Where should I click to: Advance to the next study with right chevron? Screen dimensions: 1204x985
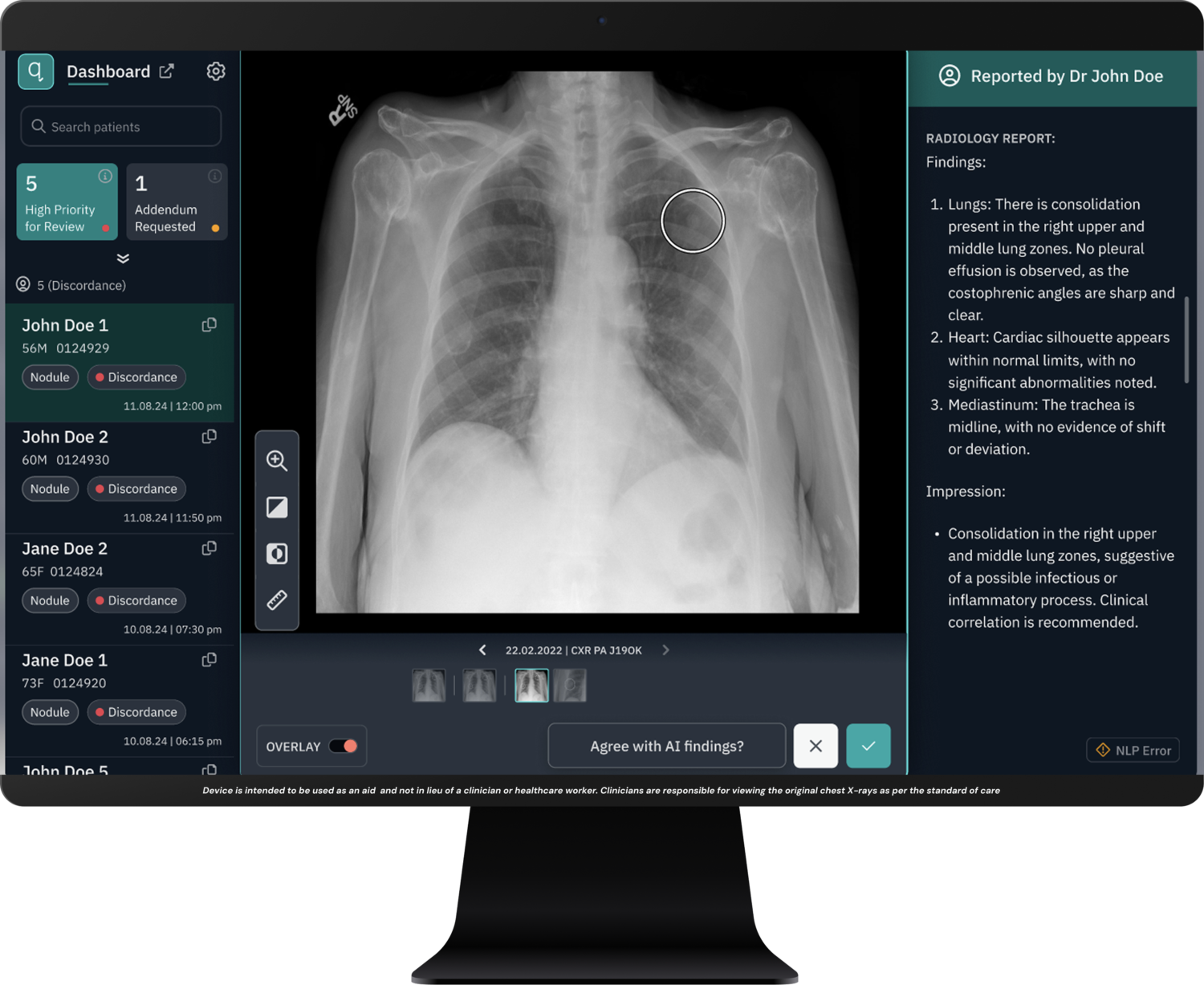tap(665, 650)
